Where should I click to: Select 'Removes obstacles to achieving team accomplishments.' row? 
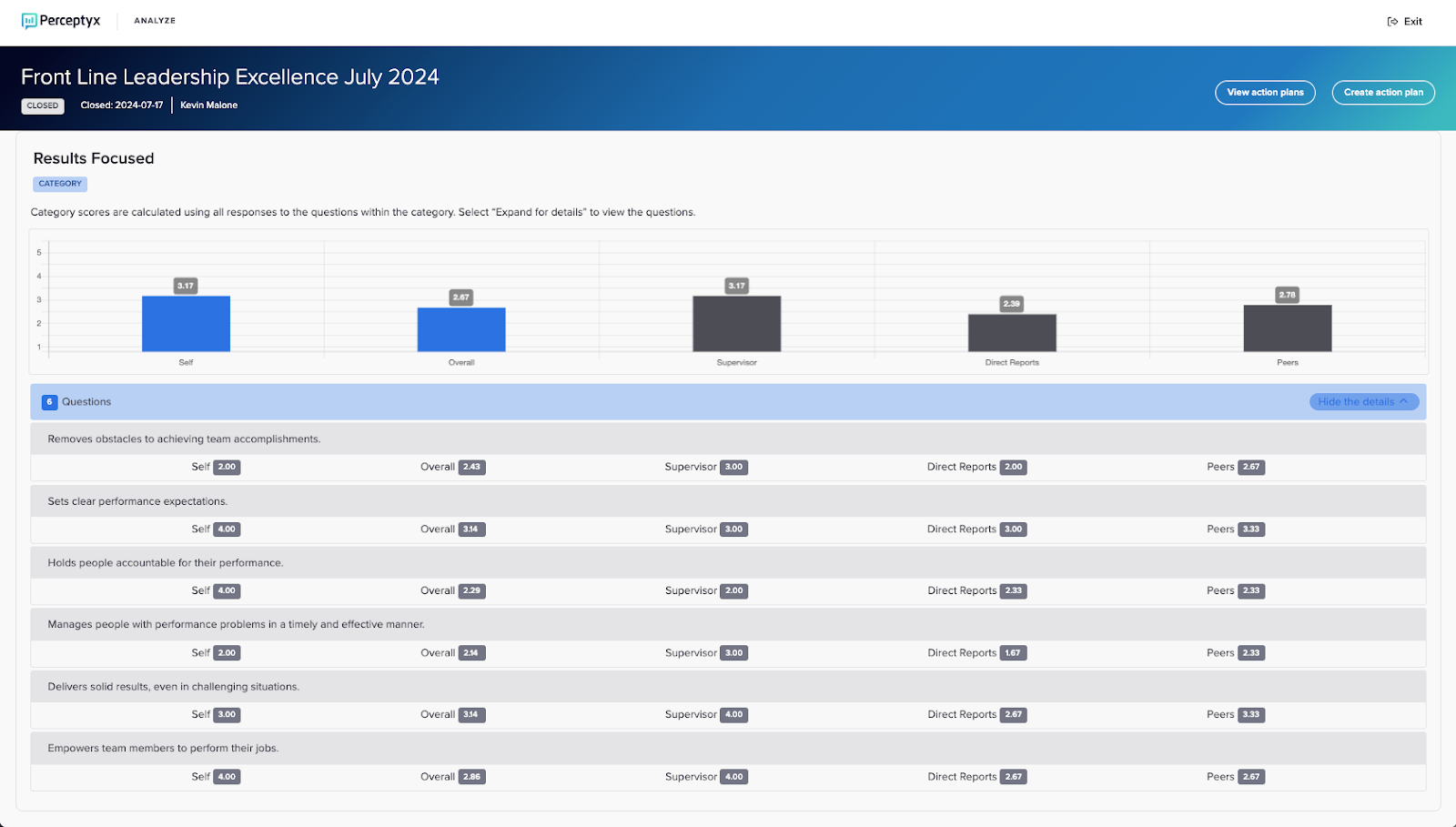click(728, 439)
